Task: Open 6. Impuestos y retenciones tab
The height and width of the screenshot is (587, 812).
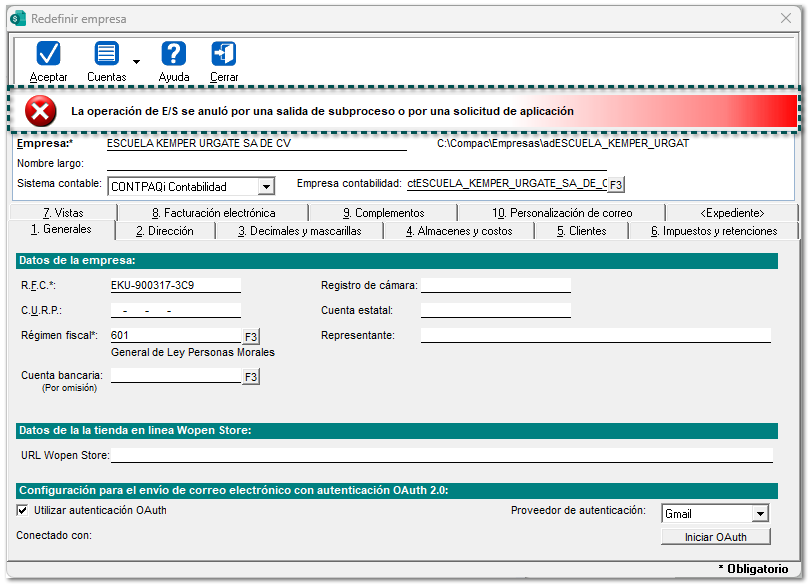Action: pyautogui.click(x=714, y=231)
